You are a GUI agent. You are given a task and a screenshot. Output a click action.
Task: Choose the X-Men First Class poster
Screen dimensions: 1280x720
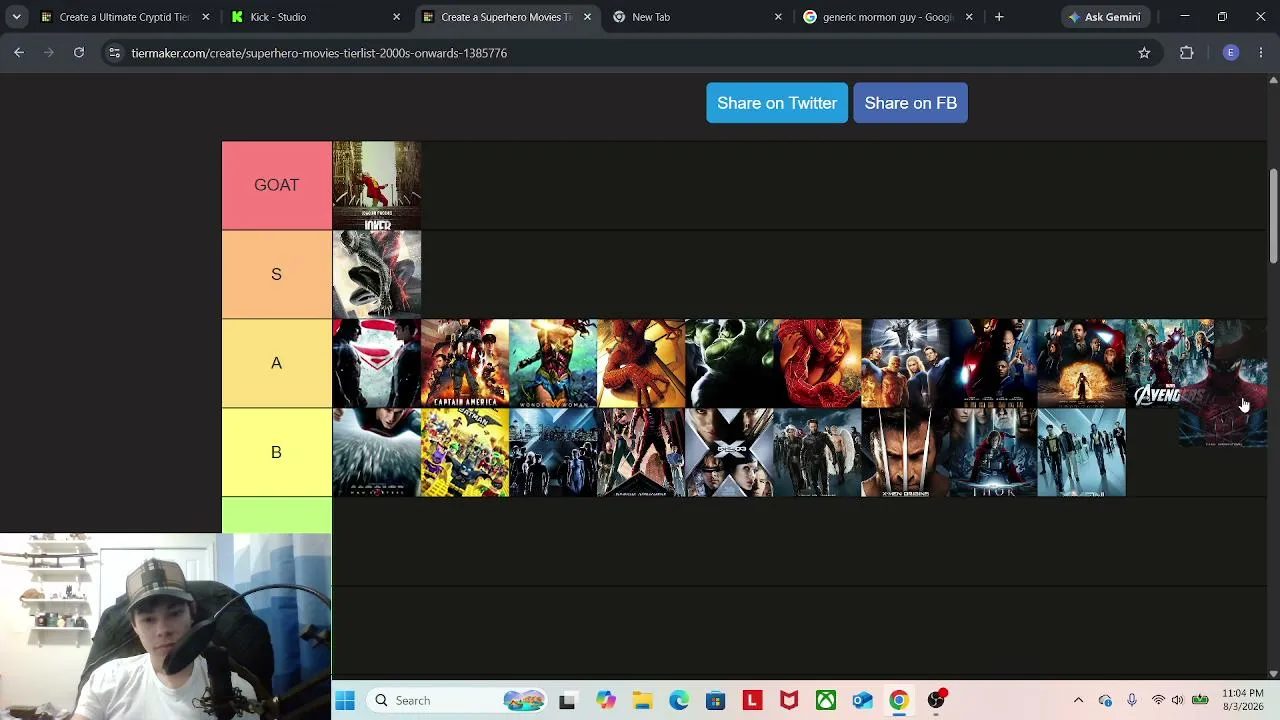pos(1081,452)
